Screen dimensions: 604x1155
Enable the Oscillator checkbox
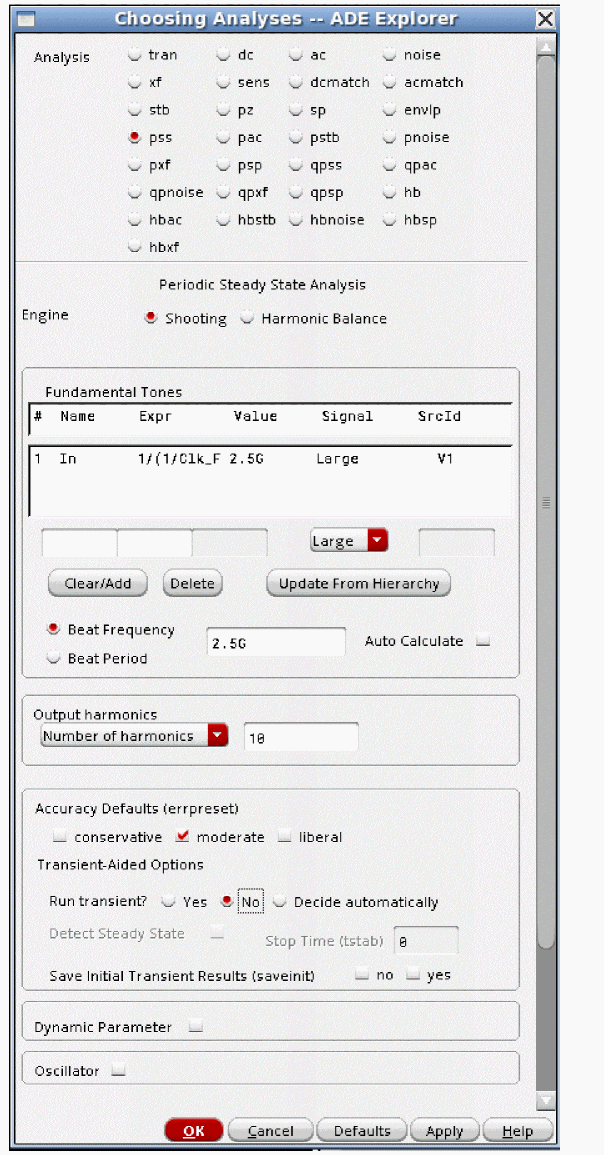tap(118, 1071)
